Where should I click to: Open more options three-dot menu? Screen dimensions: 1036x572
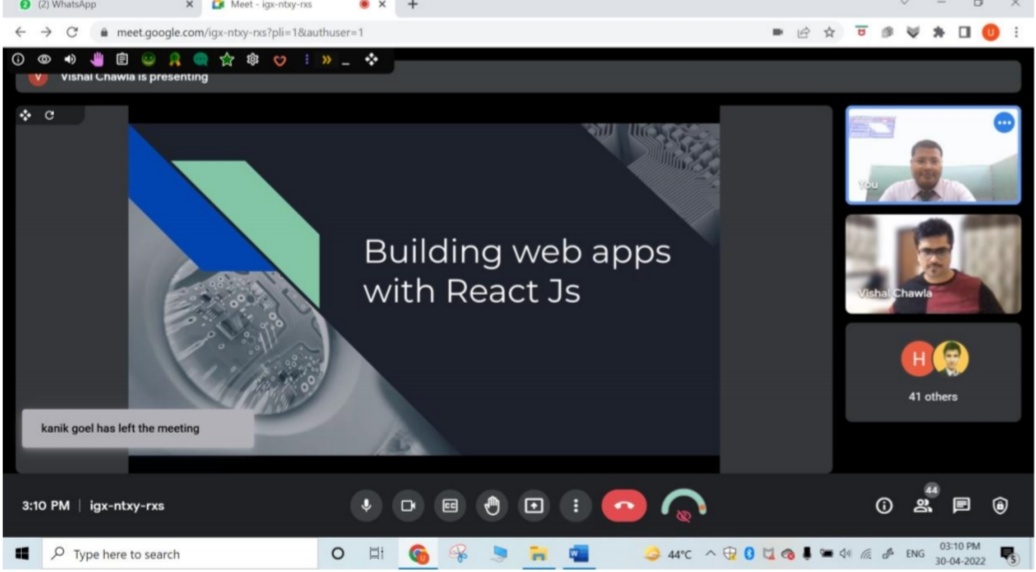576,506
